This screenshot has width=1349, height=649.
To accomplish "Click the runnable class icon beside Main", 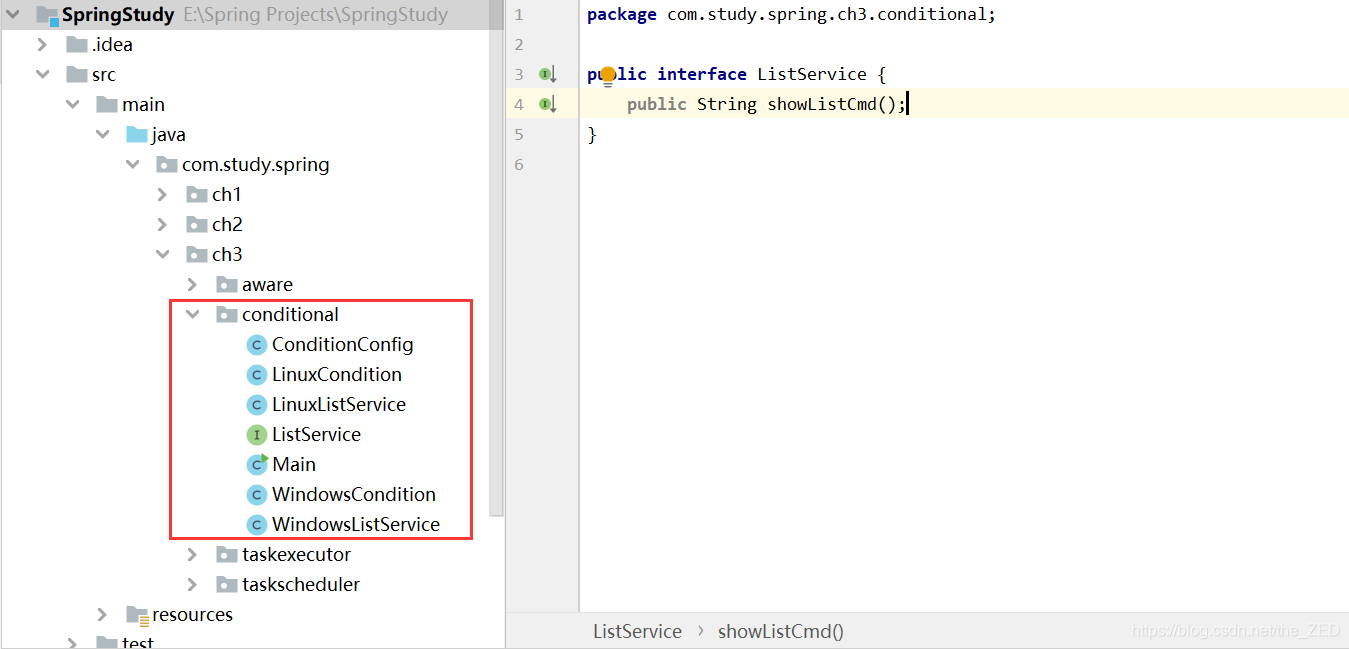I will pyautogui.click(x=256, y=464).
